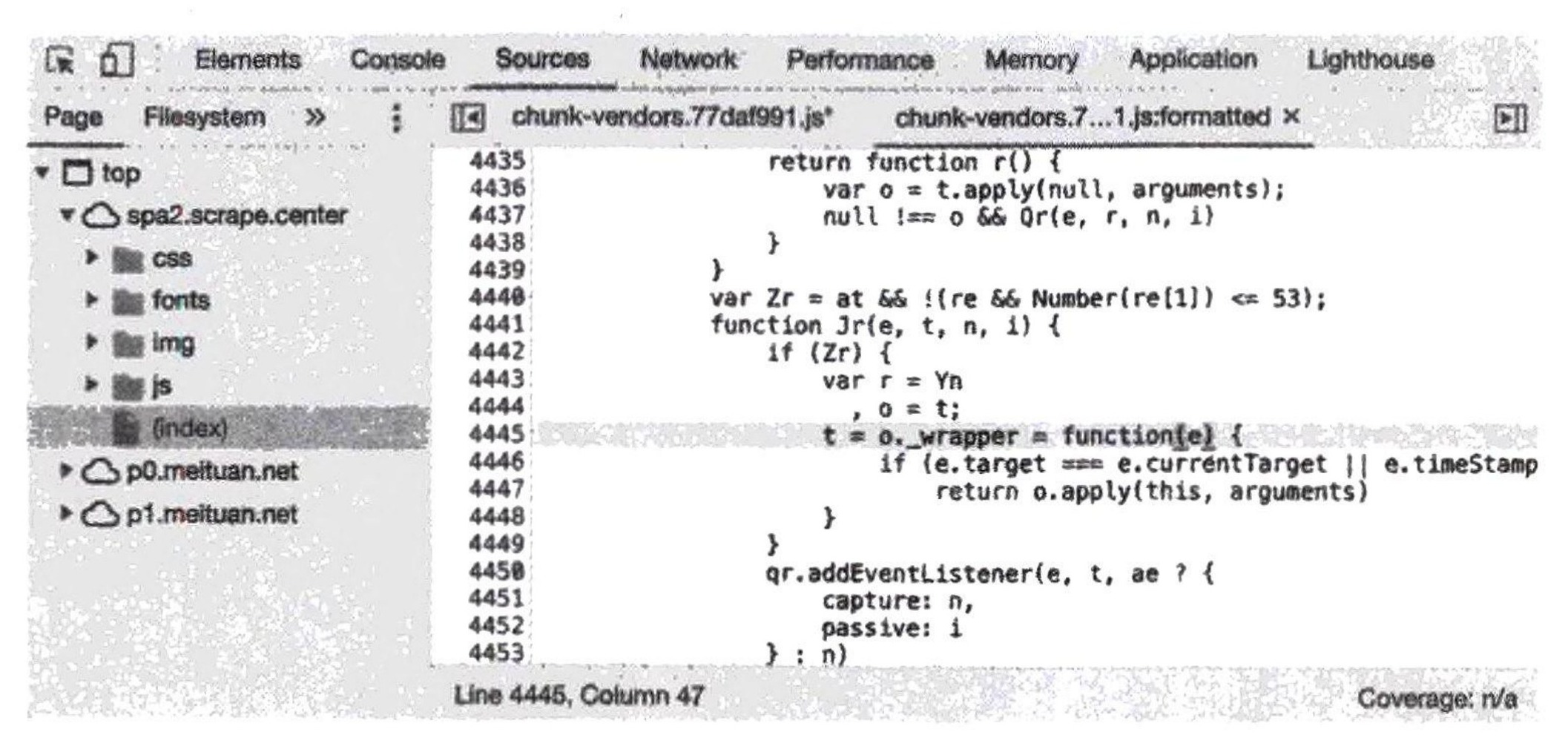Activate the inspect element picker icon
This screenshot has width=1568, height=752.
pos(60,61)
